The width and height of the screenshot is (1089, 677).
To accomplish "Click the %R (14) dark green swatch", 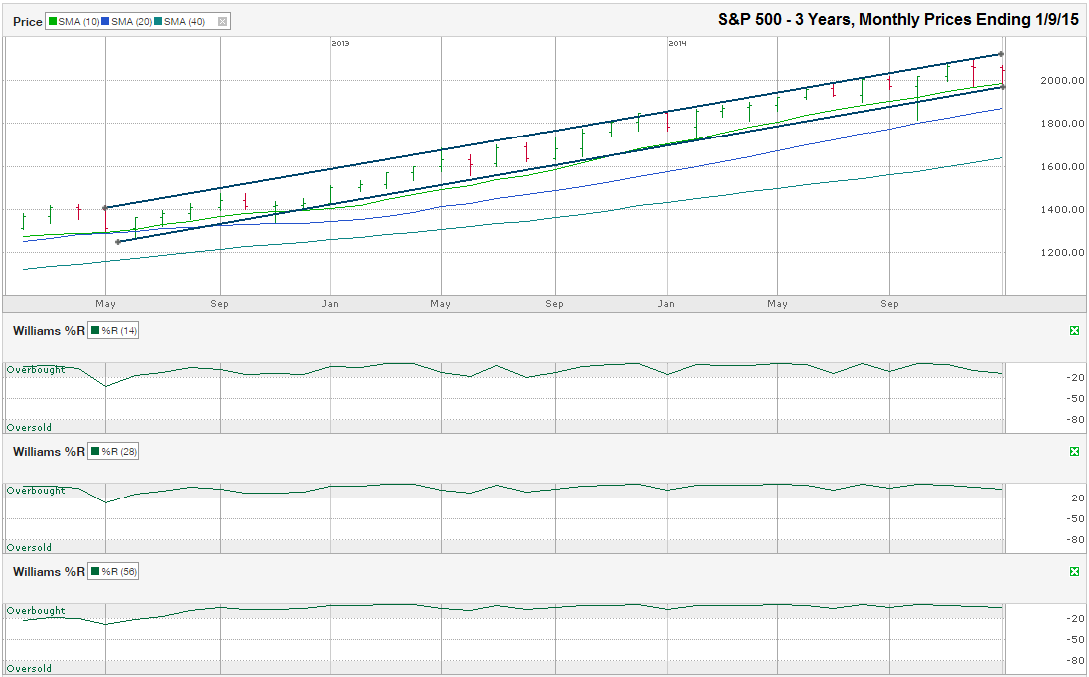I will (95, 331).
